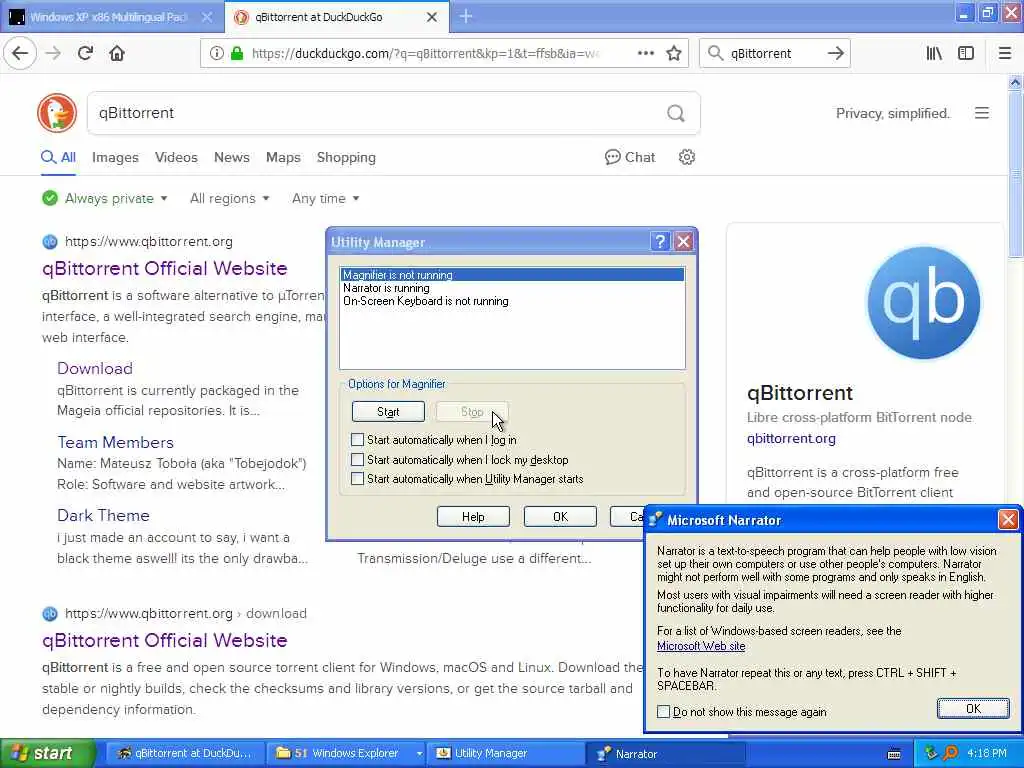The width and height of the screenshot is (1024, 768).
Task: Open the Microsoft Web site link
Action: 701,646
